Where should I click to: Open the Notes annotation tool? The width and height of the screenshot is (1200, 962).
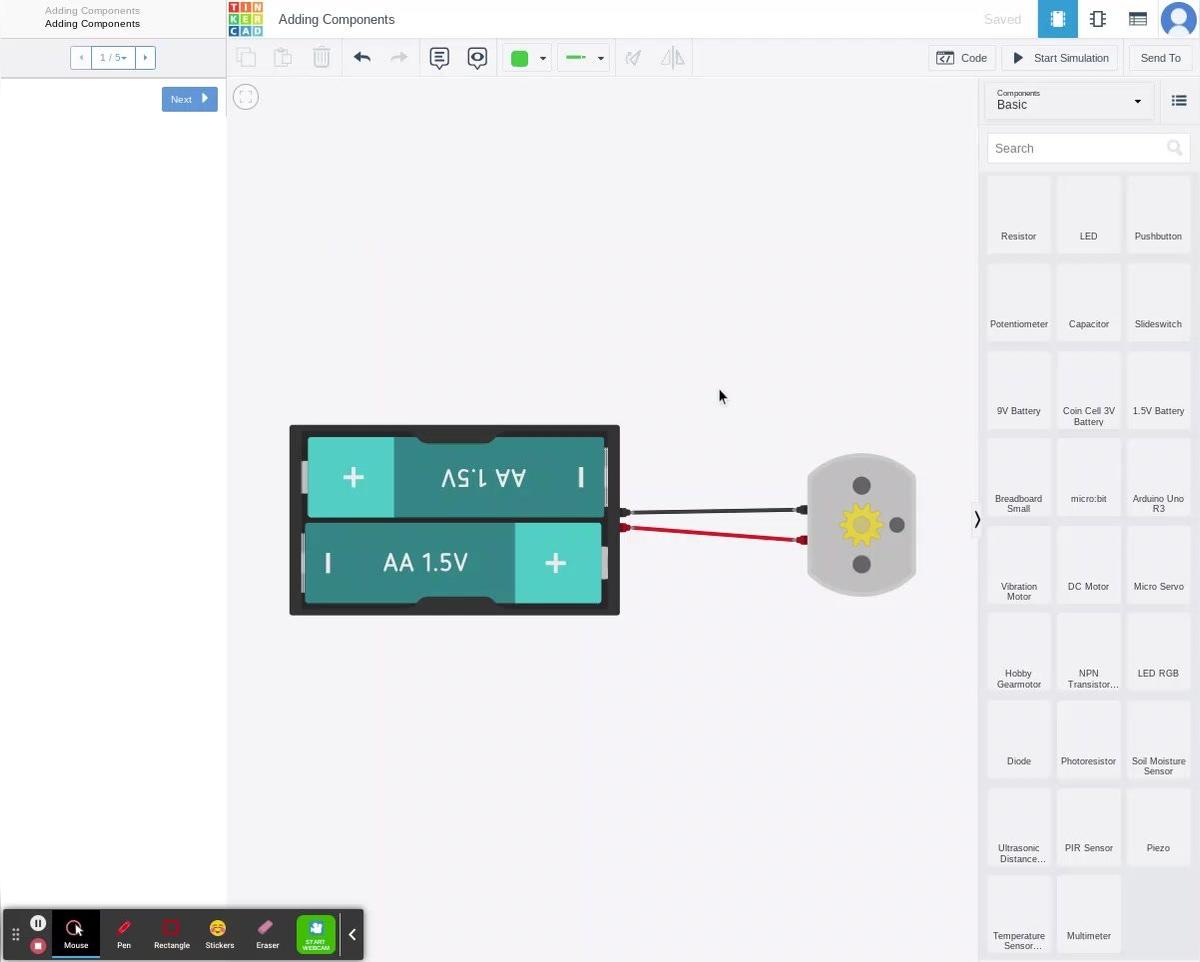[439, 58]
